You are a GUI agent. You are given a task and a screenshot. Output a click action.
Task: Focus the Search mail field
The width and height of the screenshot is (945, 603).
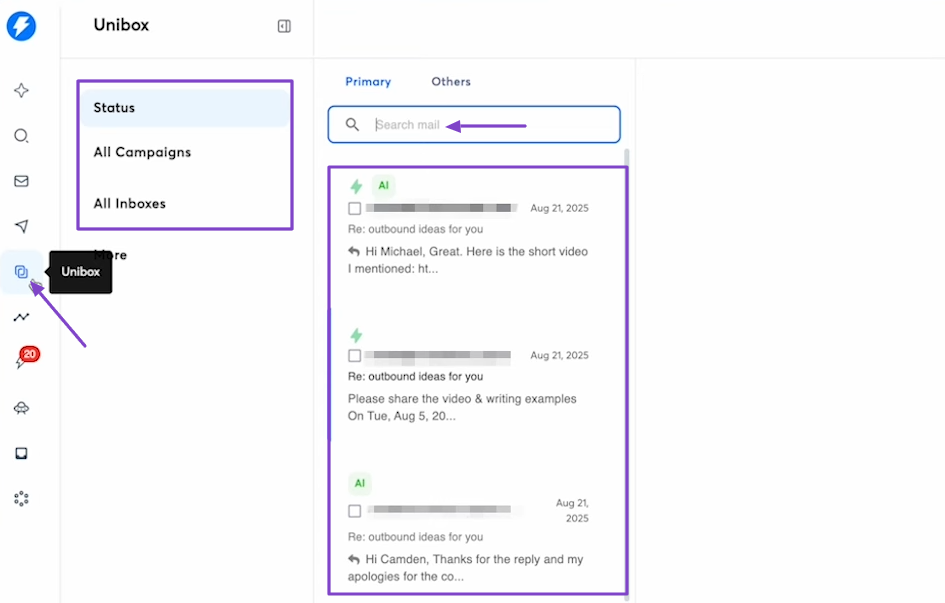coord(474,125)
